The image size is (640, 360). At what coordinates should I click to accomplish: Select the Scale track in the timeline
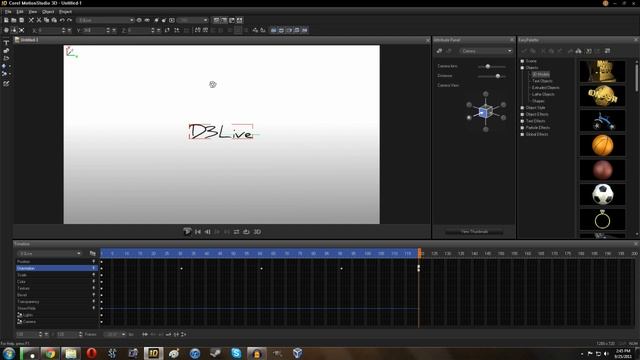click(x=56, y=275)
